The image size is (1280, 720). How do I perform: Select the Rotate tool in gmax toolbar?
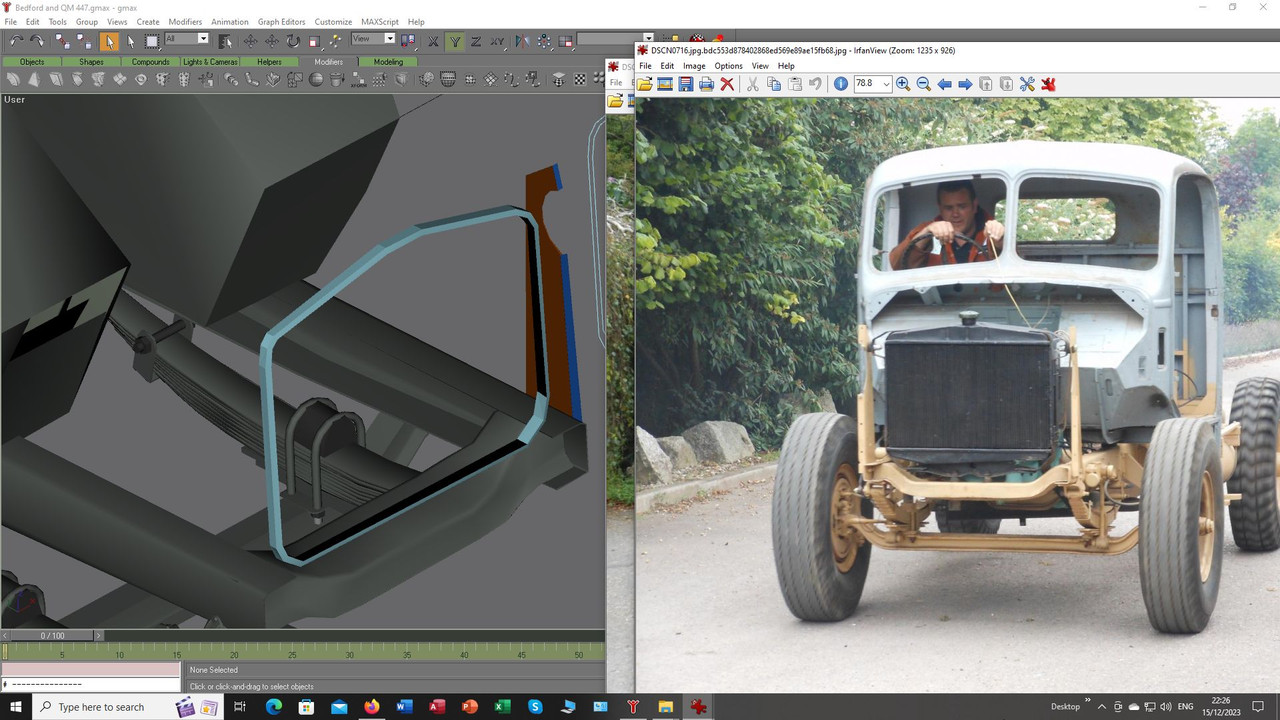pyautogui.click(x=293, y=41)
